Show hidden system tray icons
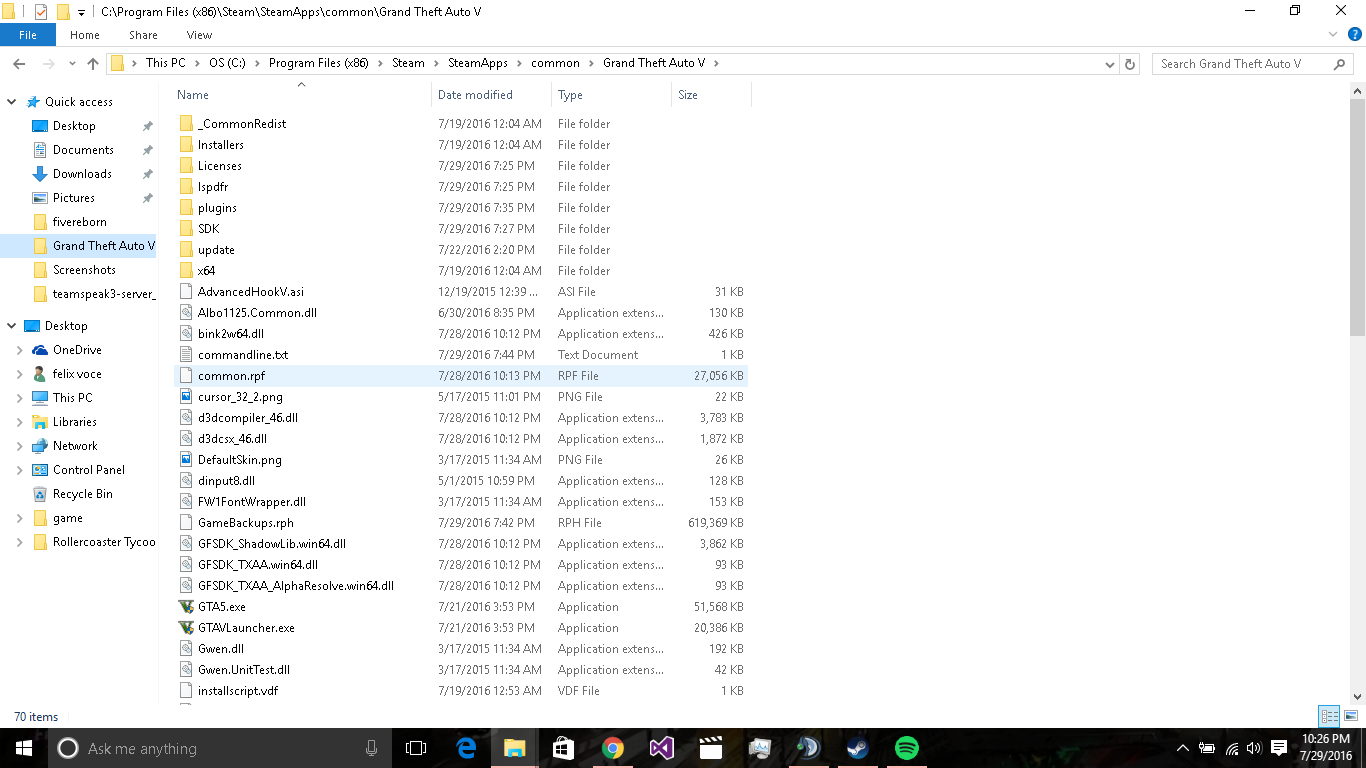The height and width of the screenshot is (768, 1366). (x=1183, y=748)
